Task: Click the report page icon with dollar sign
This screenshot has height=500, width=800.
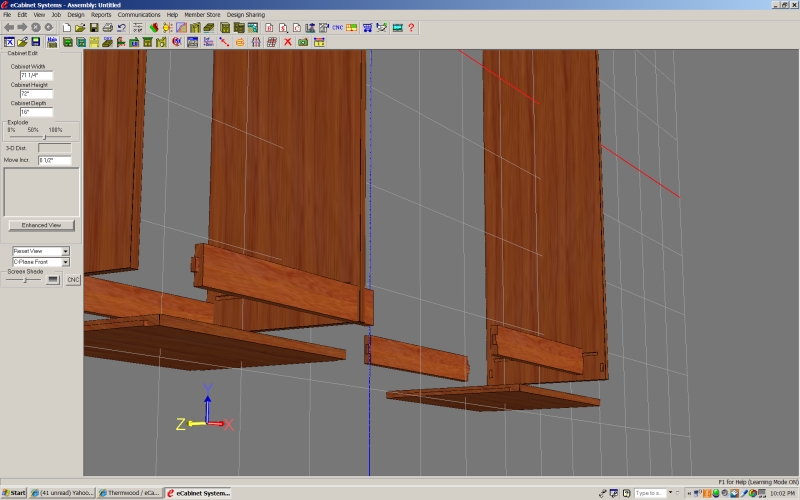Action: (283, 28)
